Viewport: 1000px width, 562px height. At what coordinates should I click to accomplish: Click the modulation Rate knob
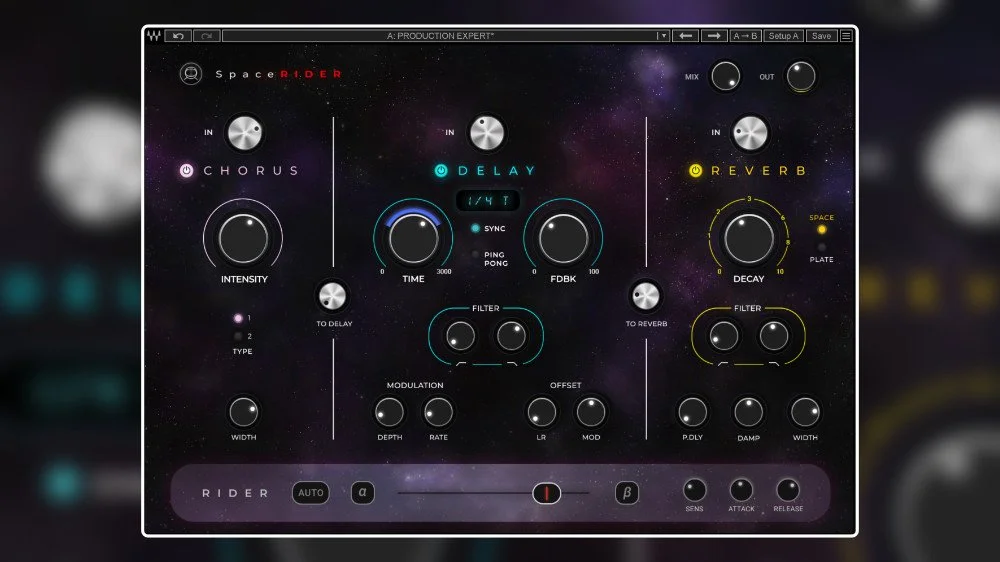coord(438,412)
